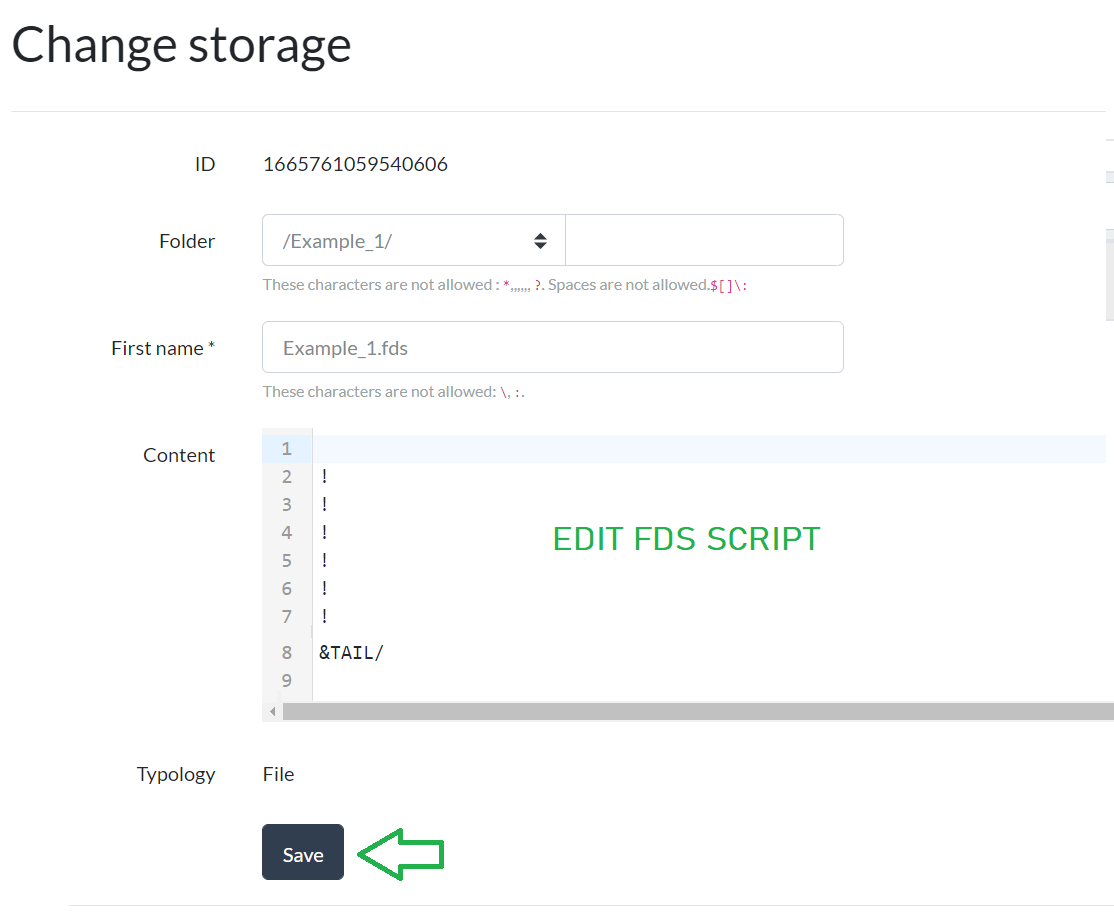This screenshot has width=1114, height=913.
Task: Click the First name field containing Example_1.fds
Action: point(553,347)
